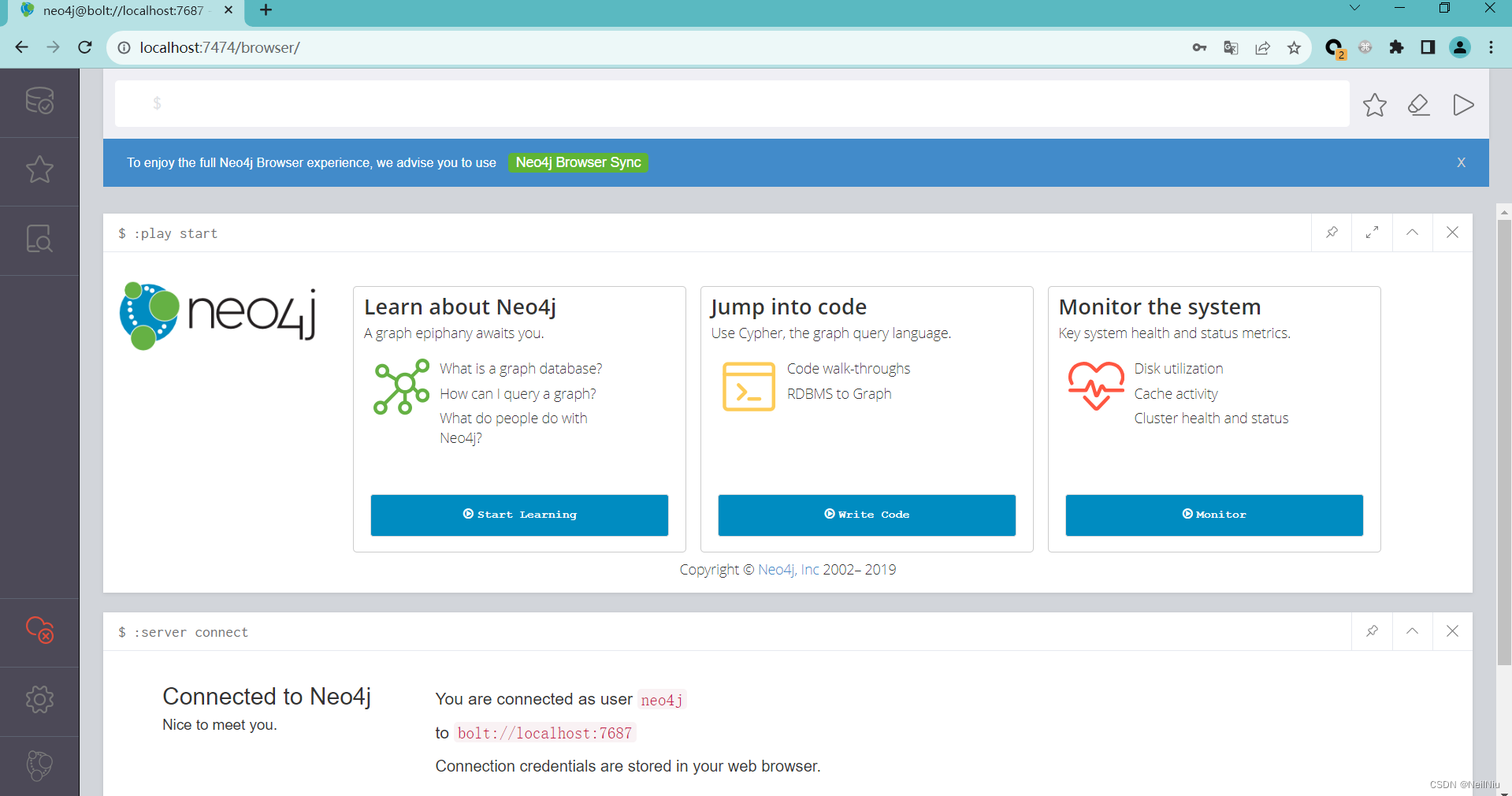Close the neo4j browser tab

(x=228, y=10)
